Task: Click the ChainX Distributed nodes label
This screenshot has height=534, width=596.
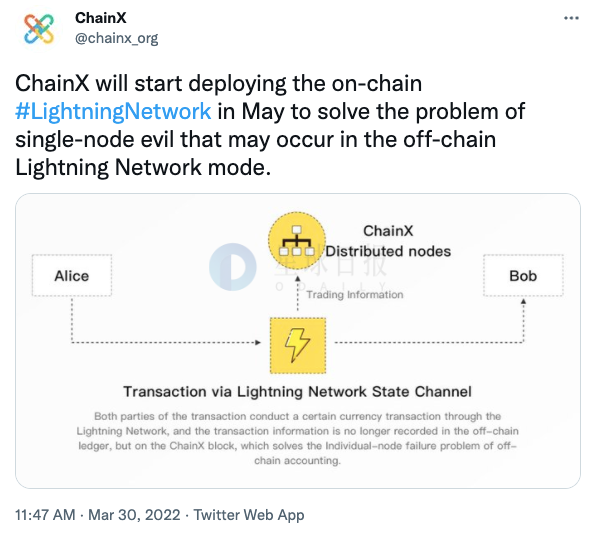Action: click(388, 241)
